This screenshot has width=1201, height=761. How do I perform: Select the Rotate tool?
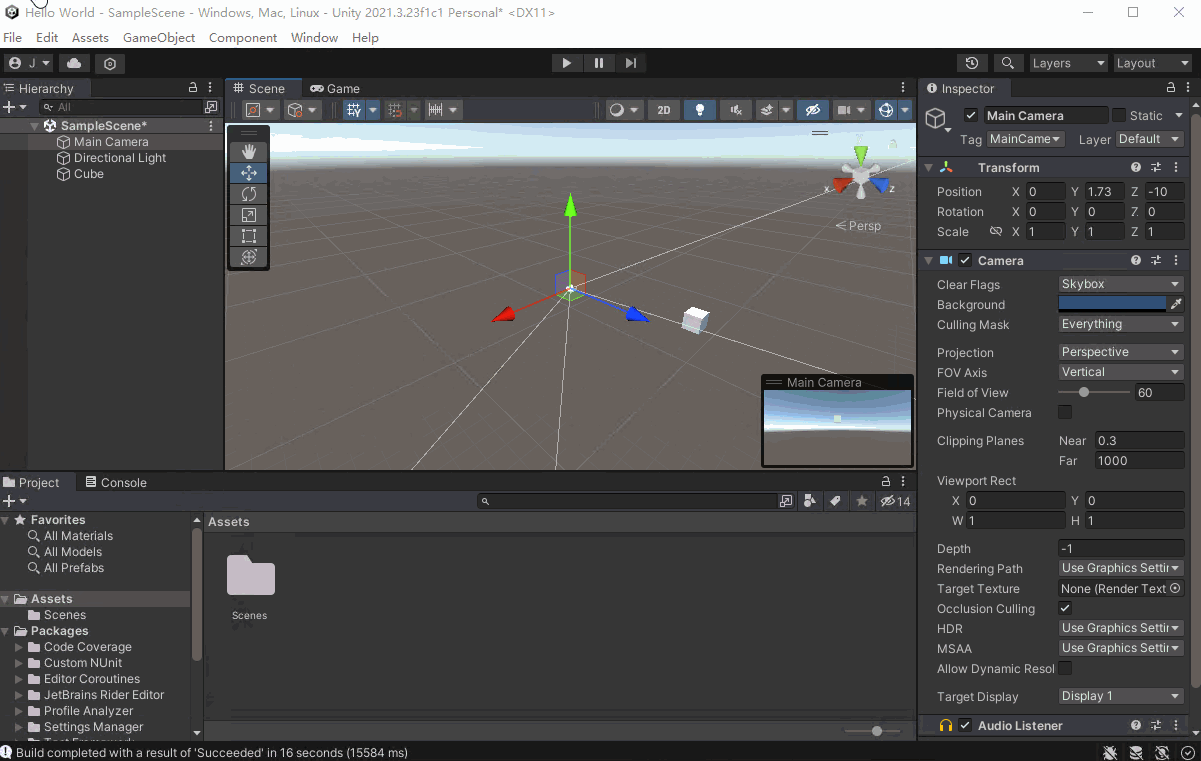click(x=249, y=194)
